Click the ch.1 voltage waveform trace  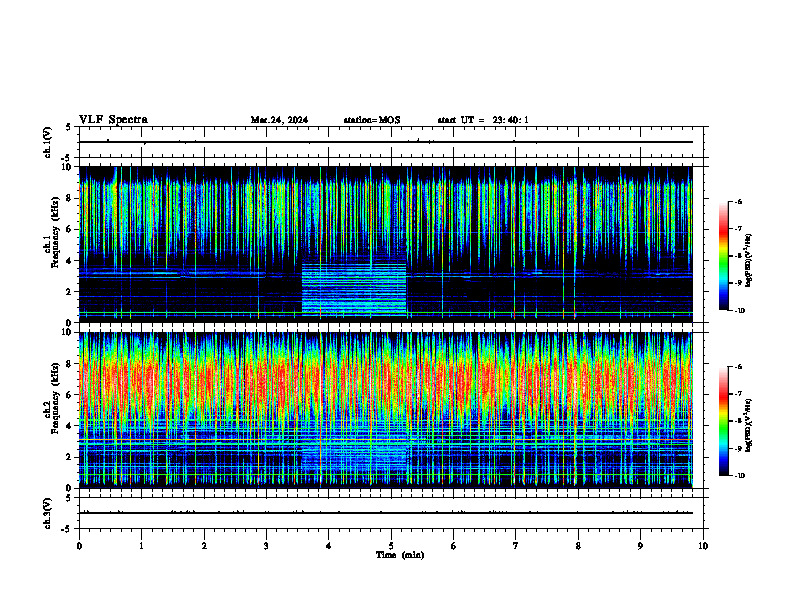[x=386, y=142]
